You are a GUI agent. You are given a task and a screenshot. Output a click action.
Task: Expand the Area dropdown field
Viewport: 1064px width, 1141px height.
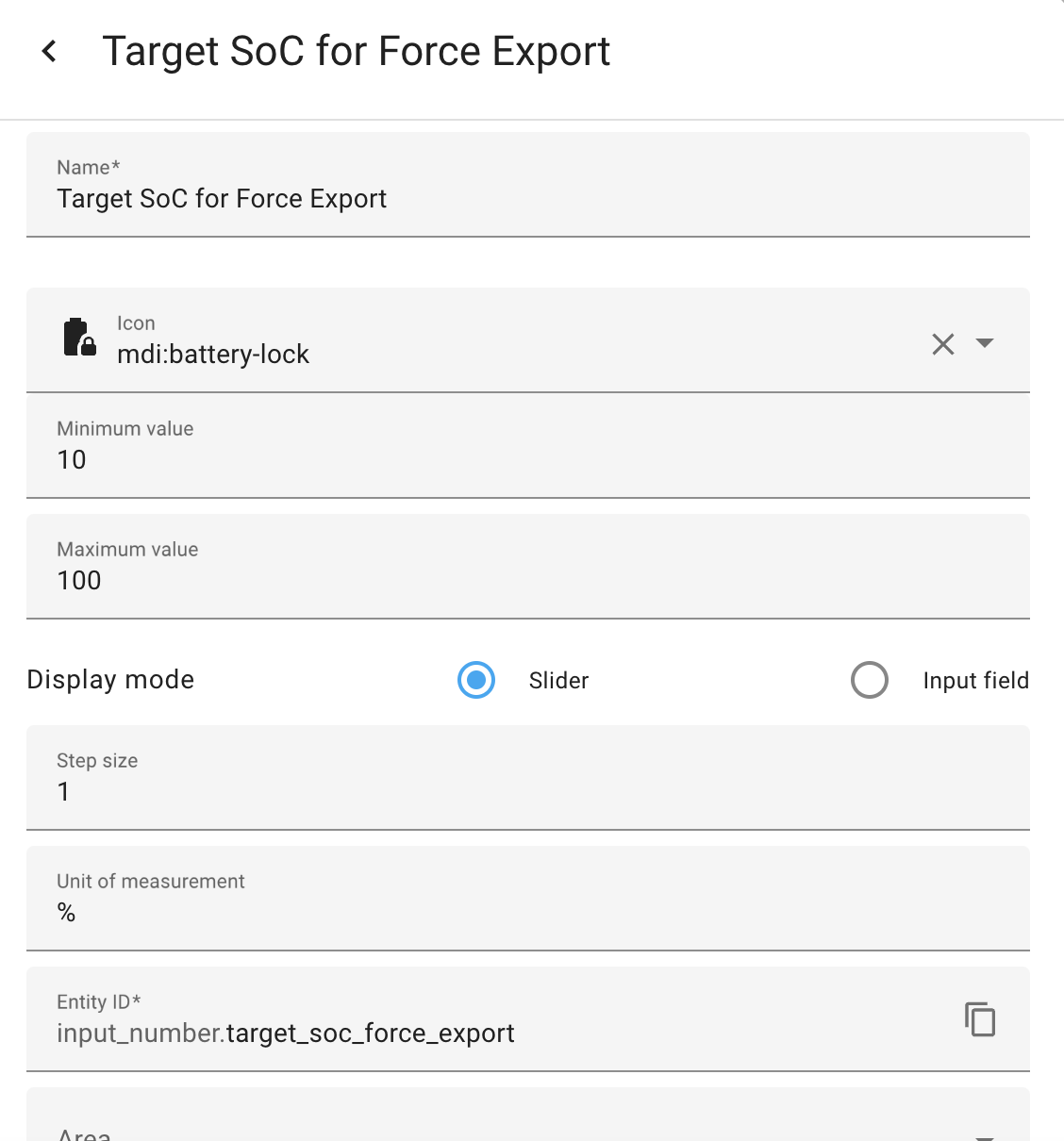984,1132
